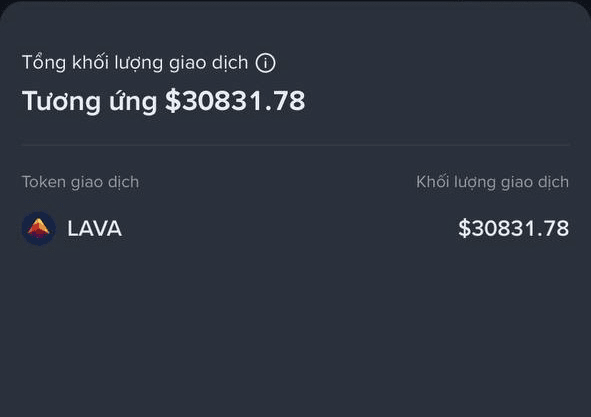Viewport: 591px width, 417px height.
Task: Tap the word "Tổng" in the heading
Action: (44, 63)
